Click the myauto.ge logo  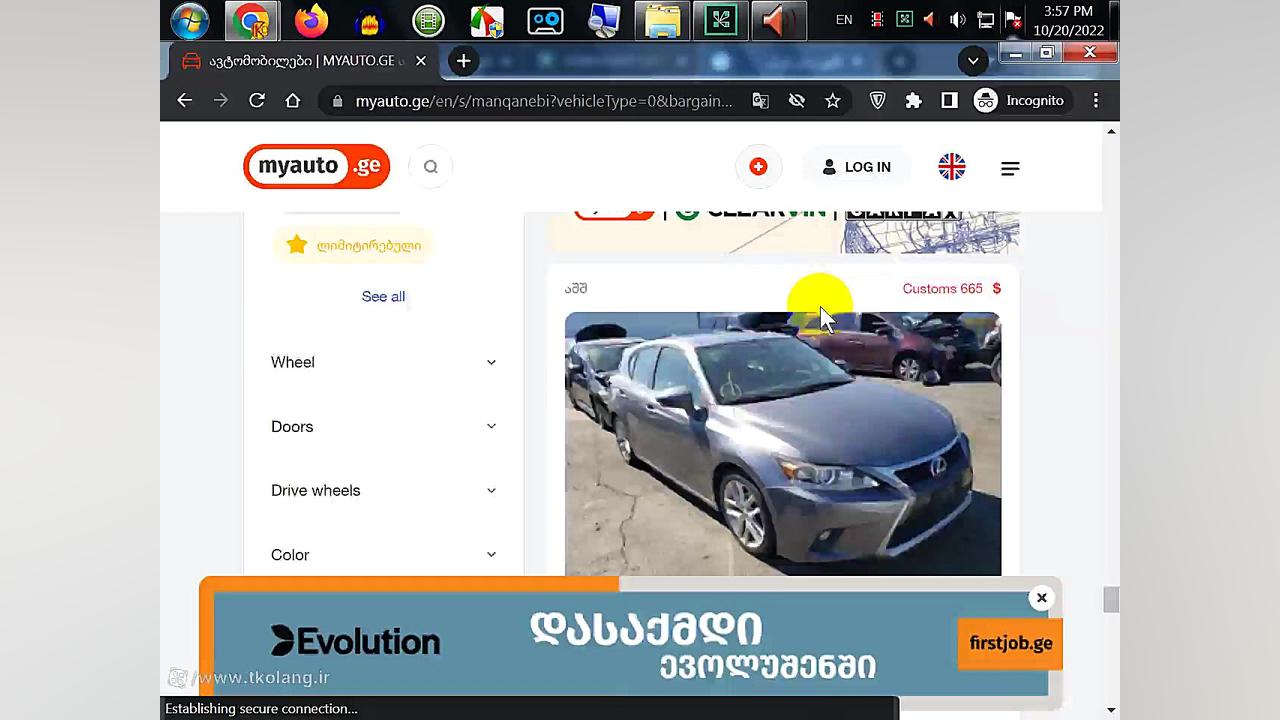click(x=316, y=166)
